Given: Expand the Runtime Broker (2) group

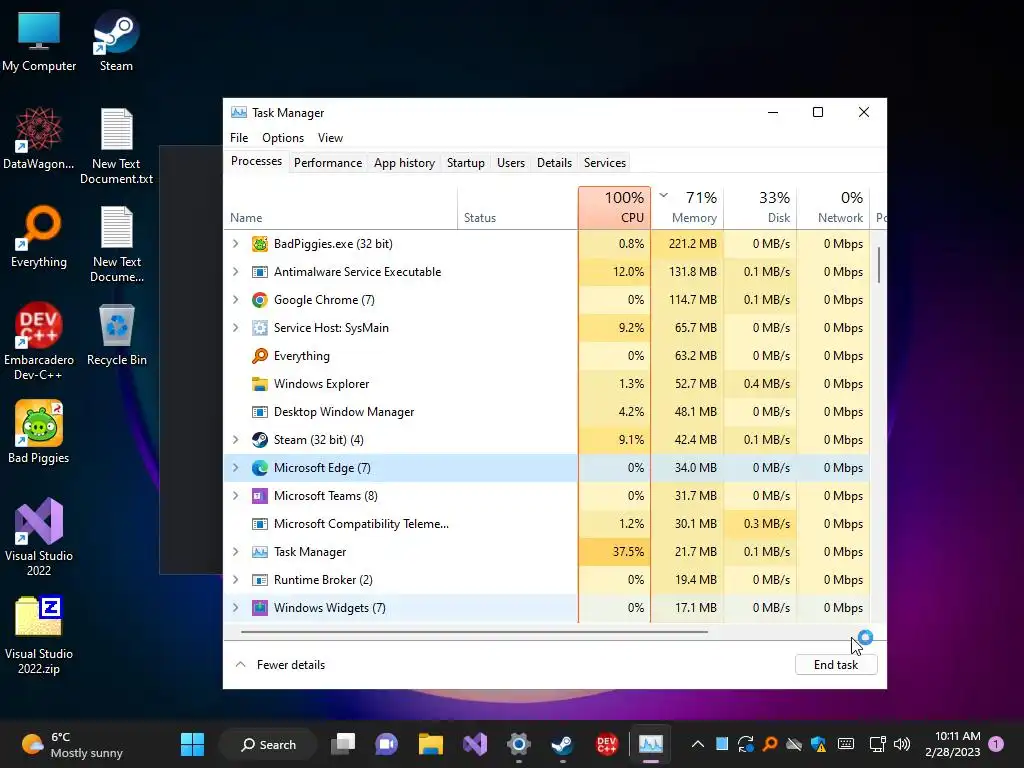Looking at the screenshot, I should [x=236, y=580].
